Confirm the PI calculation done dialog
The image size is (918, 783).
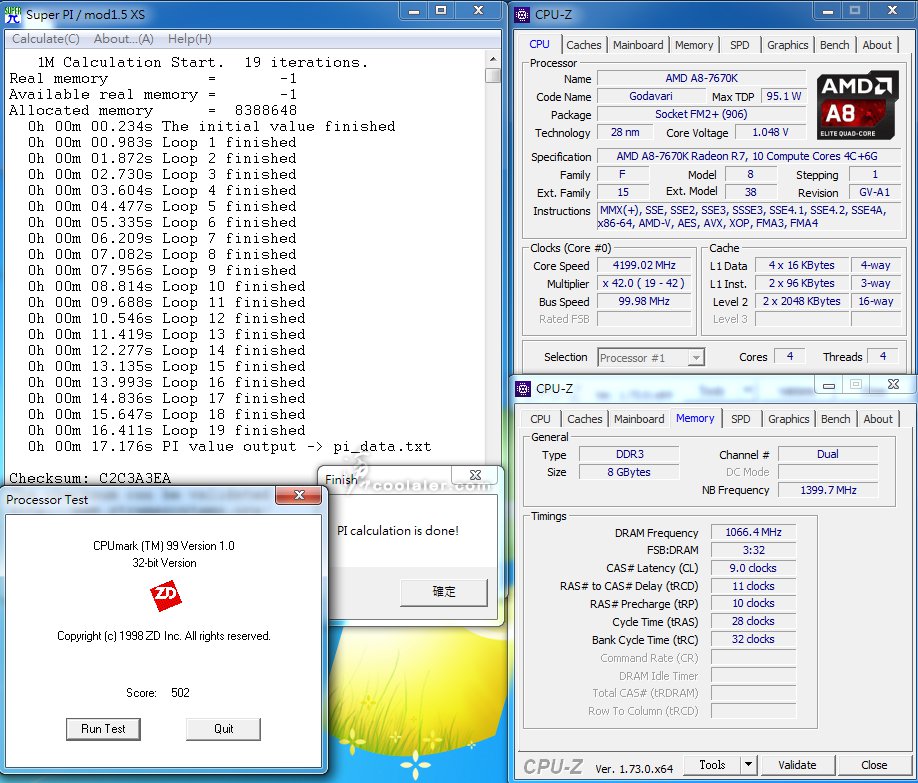[444, 592]
